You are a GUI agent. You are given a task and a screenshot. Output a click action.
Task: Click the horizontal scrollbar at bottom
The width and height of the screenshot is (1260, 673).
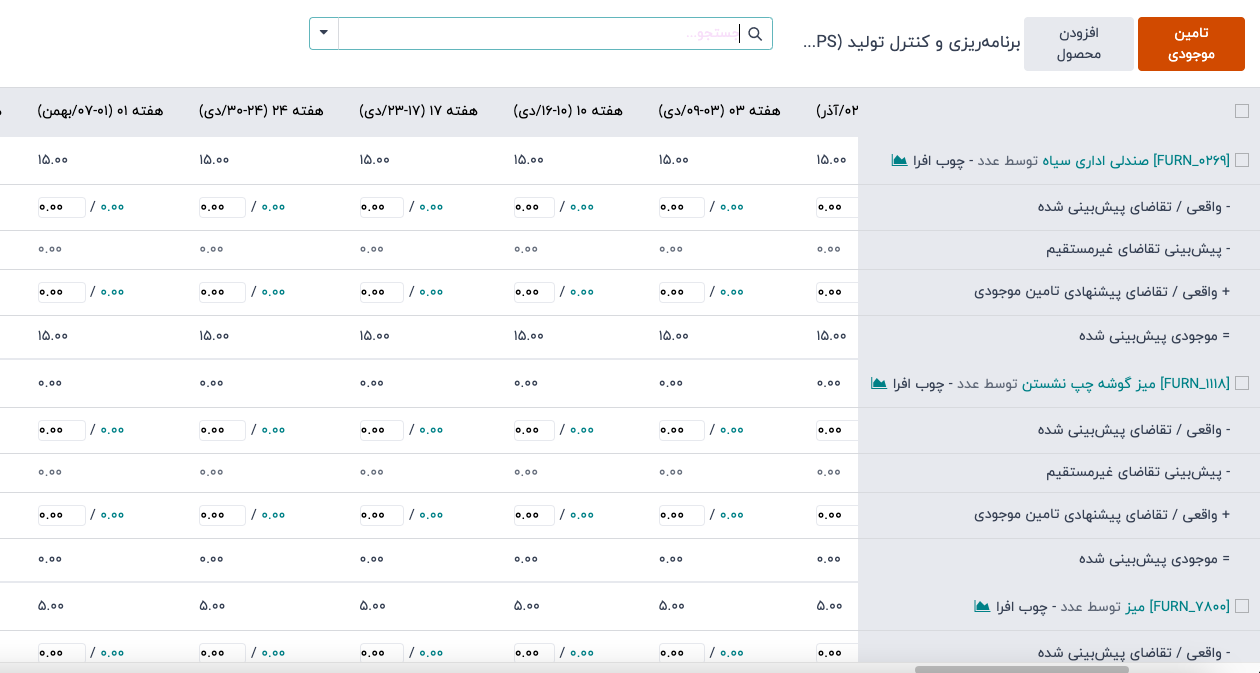point(1020,668)
